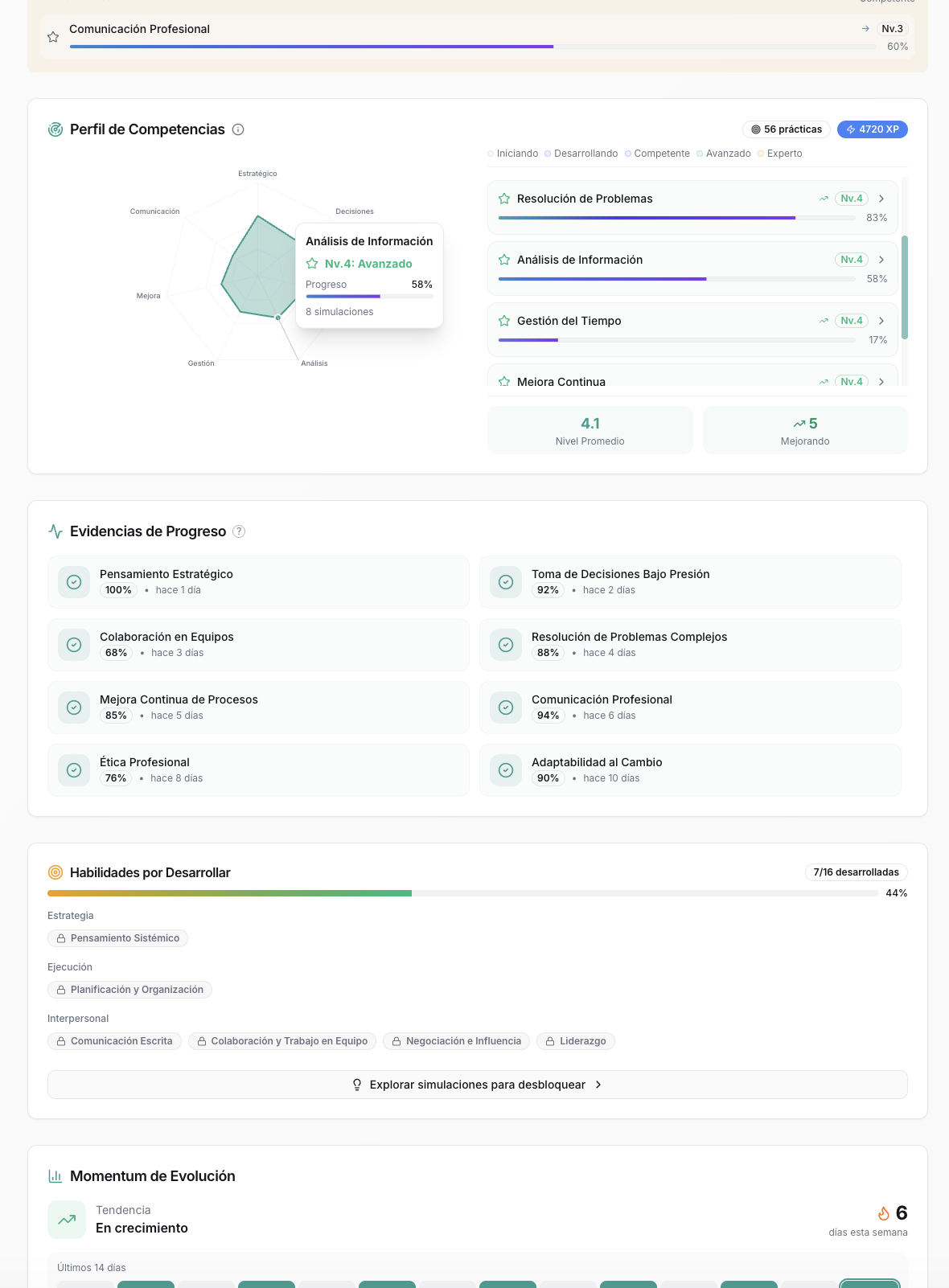Expand Análisis de Información with its chevron
The image size is (949, 1288).
pos(881,260)
